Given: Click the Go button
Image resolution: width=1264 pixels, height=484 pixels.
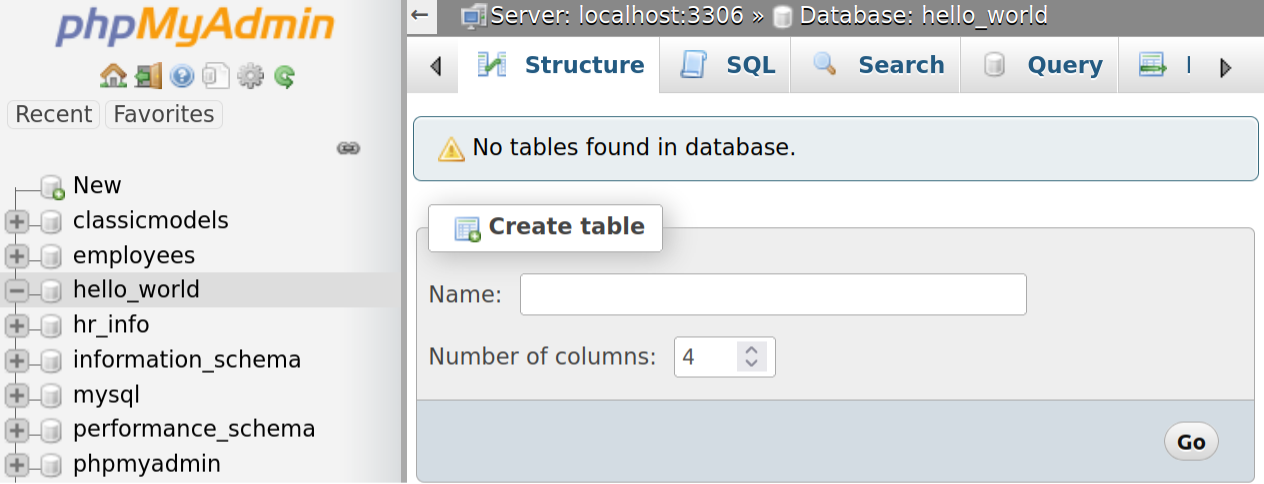Looking at the screenshot, I should pos(1191,442).
